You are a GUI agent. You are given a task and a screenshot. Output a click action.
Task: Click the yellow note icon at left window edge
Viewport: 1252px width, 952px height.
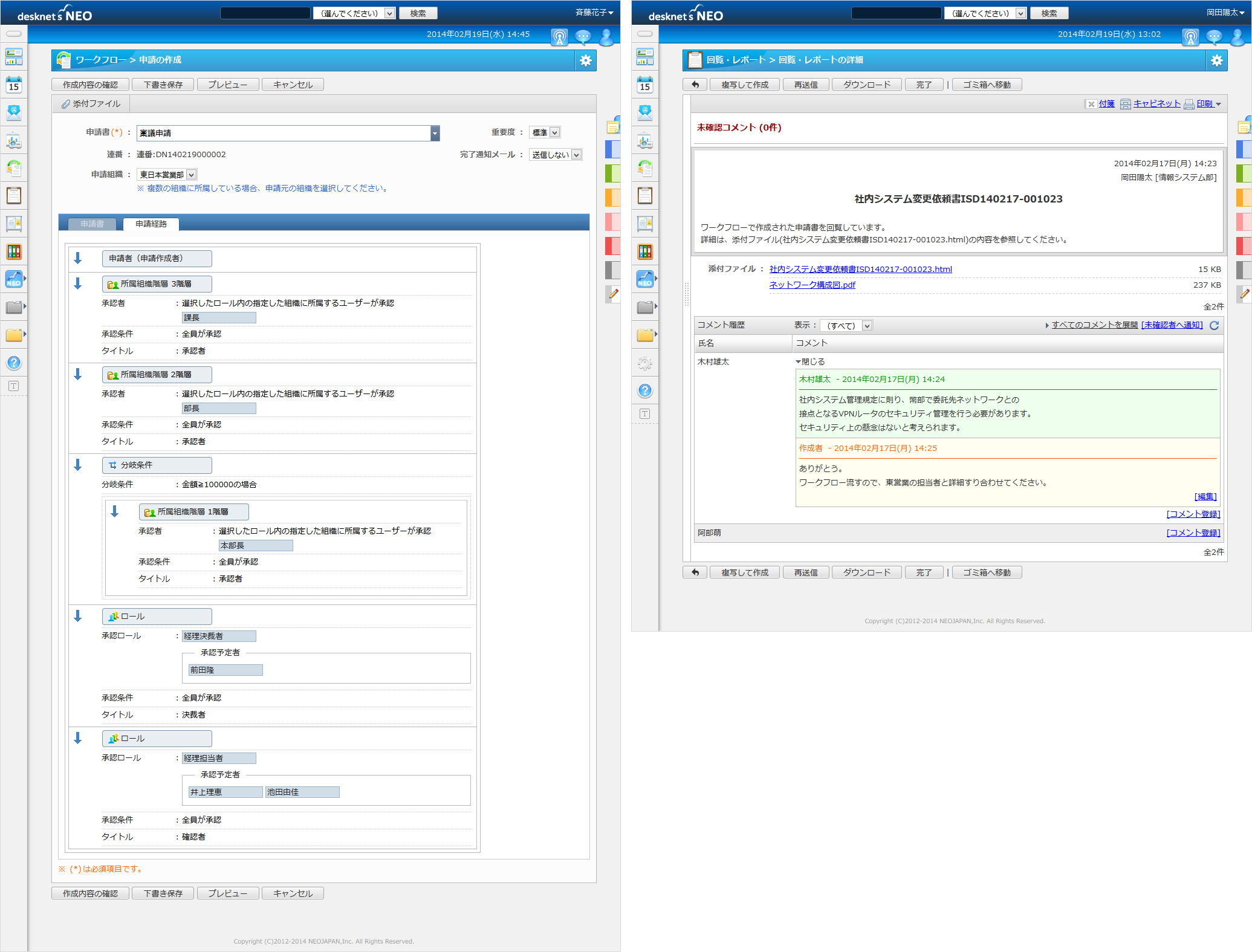tap(613, 126)
